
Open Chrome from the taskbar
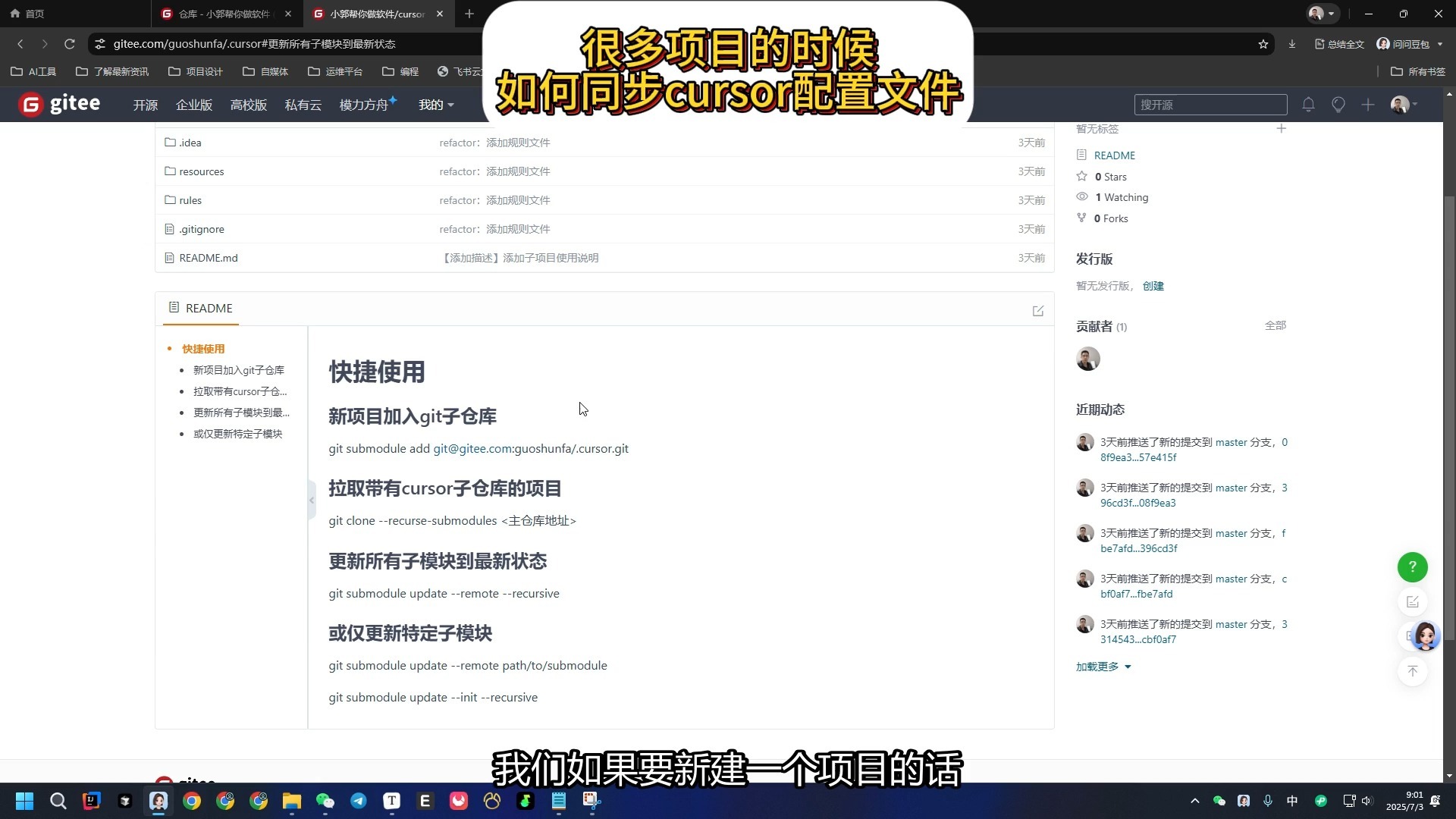pos(192,801)
